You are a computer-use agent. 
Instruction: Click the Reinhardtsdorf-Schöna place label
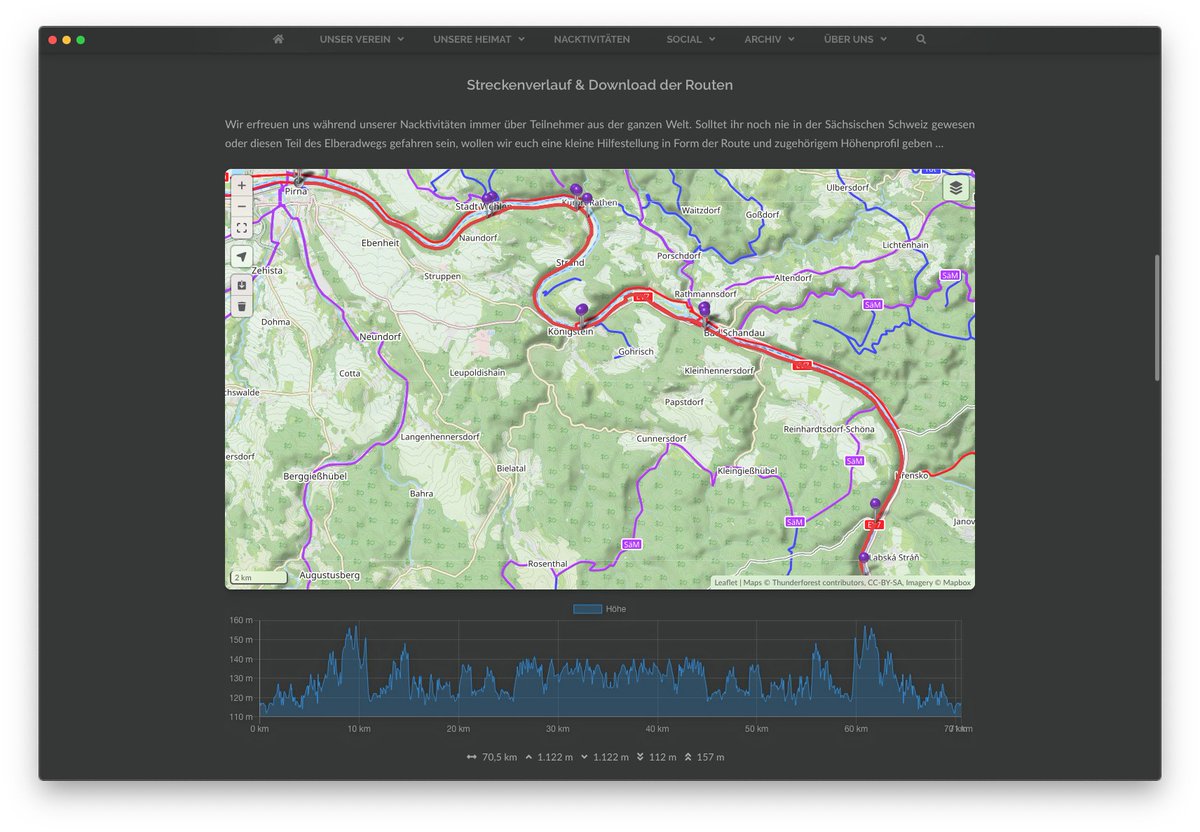pyautogui.click(x=829, y=429)
